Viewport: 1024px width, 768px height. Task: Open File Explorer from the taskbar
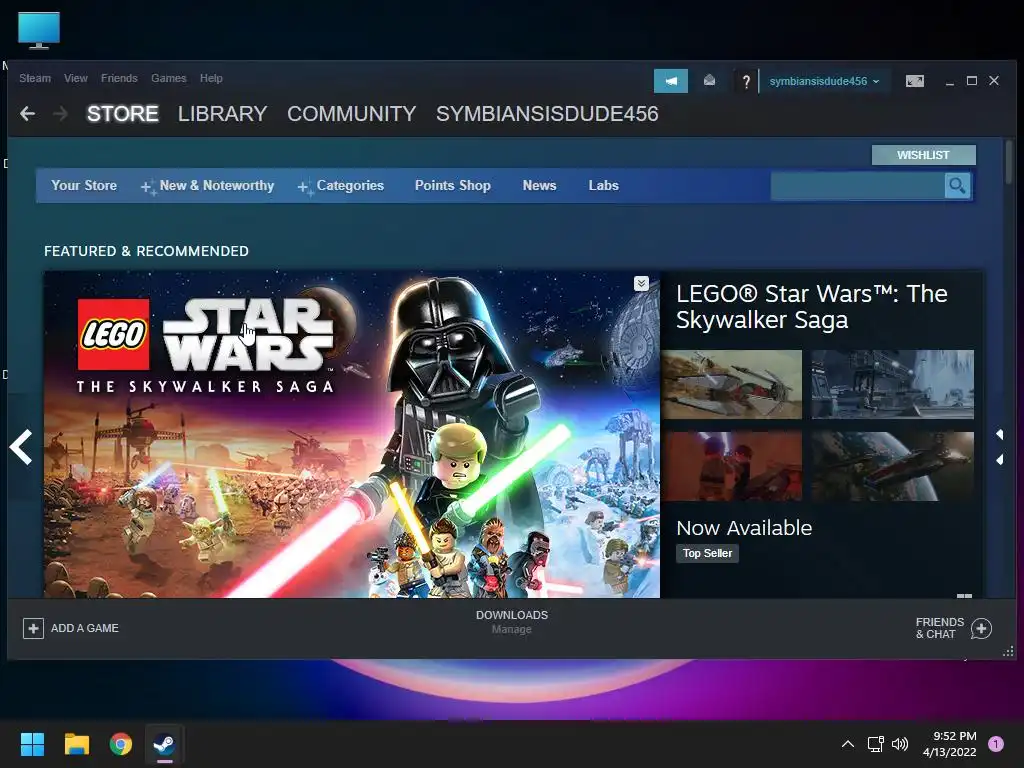[76, 744]
